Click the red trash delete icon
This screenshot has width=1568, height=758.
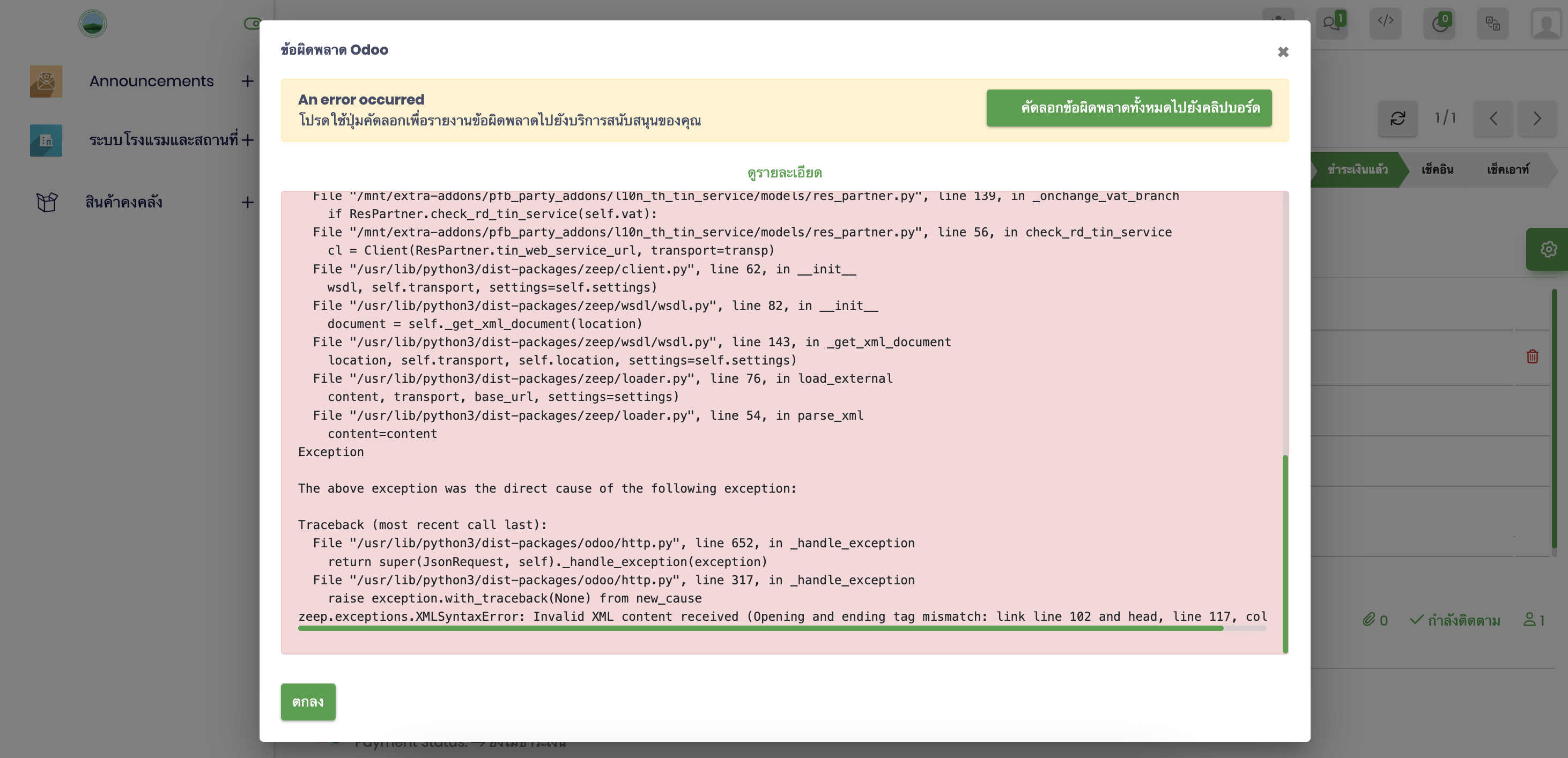click(x=1532, y=356)
